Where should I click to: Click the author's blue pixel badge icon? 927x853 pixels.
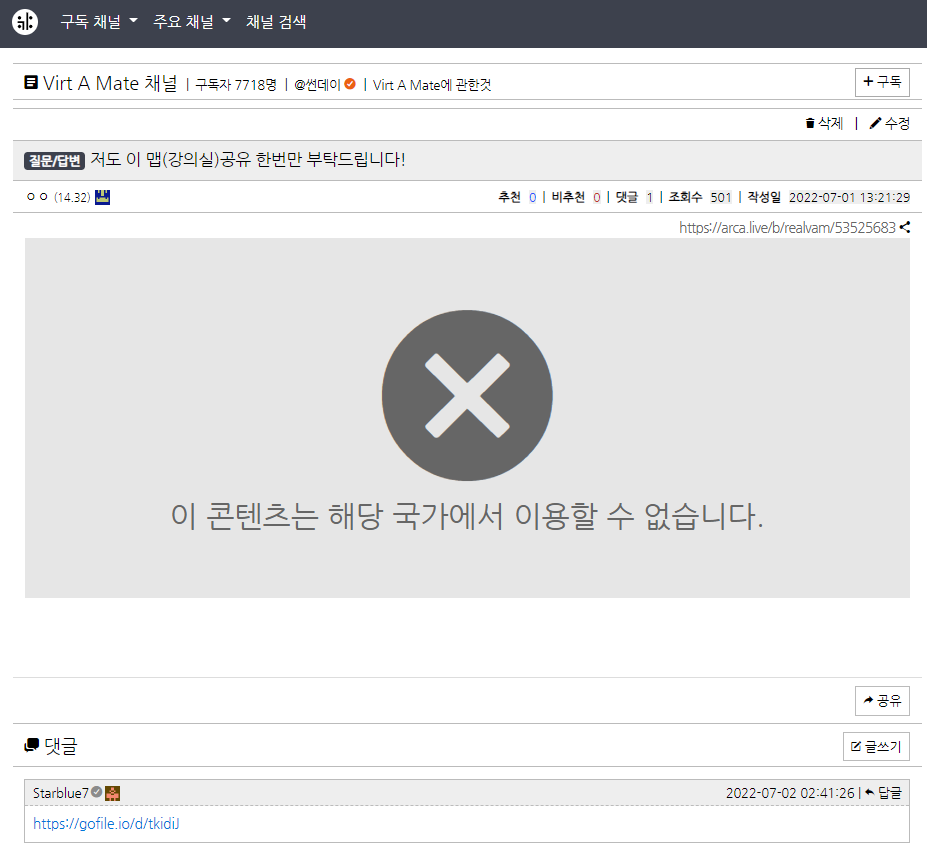(102, 197)
